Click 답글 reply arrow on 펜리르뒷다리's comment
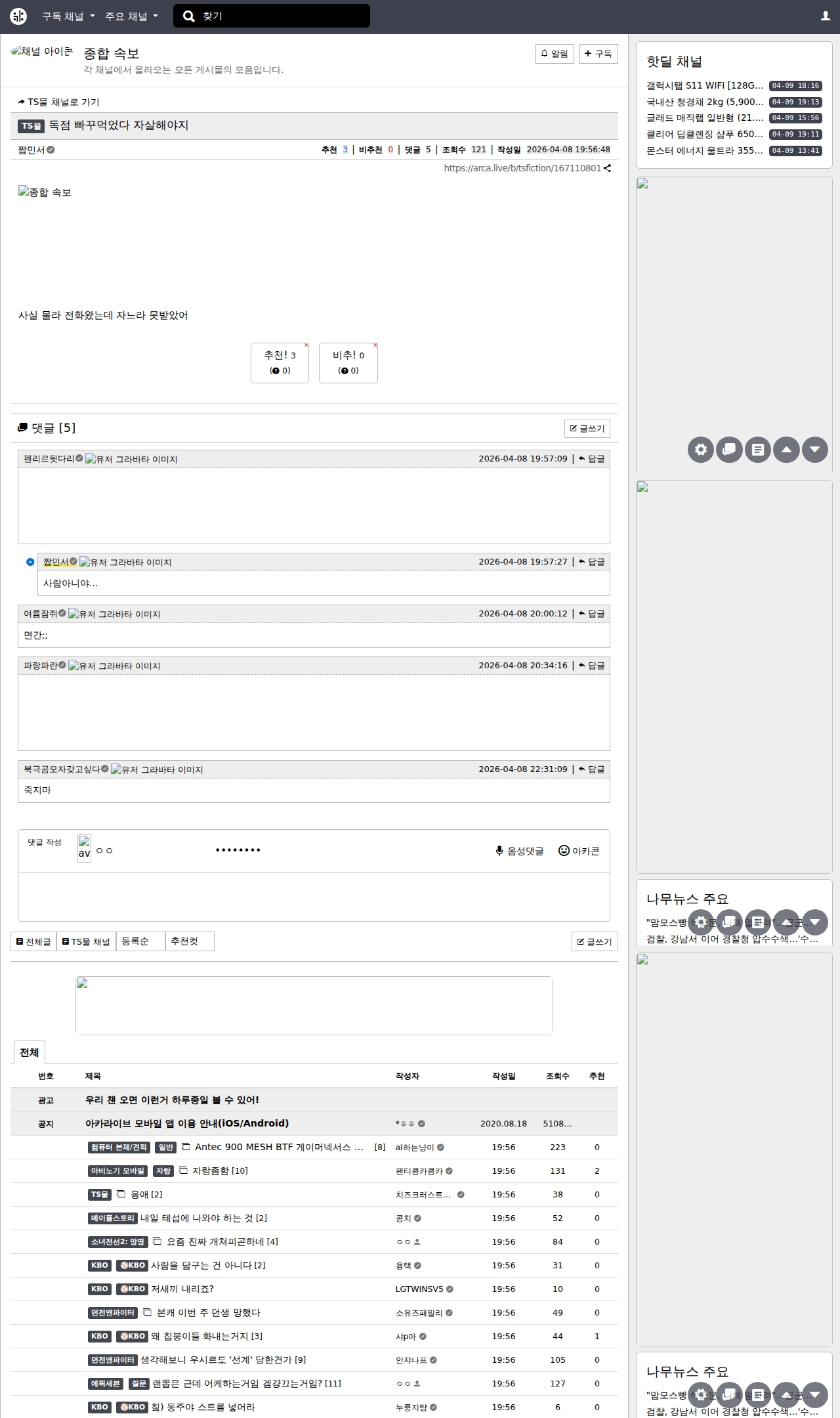This screenshot has width=840, height=1418. (x=591, y=458)
